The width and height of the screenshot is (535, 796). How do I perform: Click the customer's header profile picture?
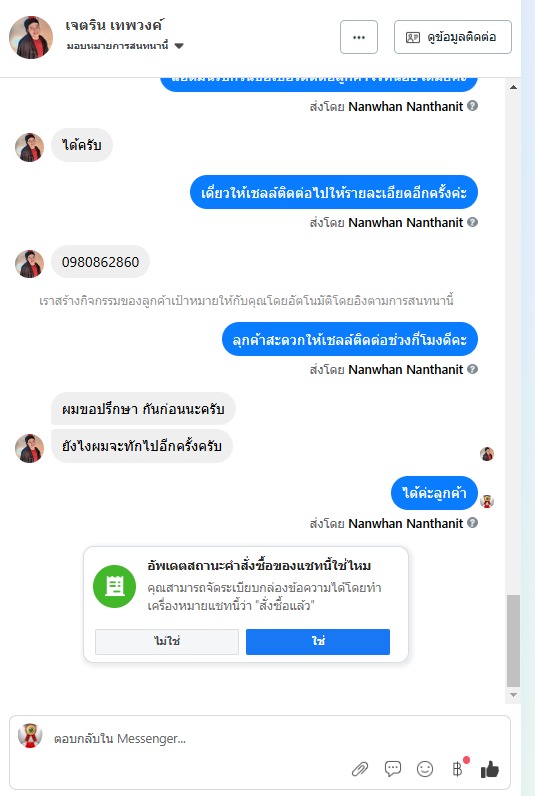pyautogui.click(x=31, y=37)
